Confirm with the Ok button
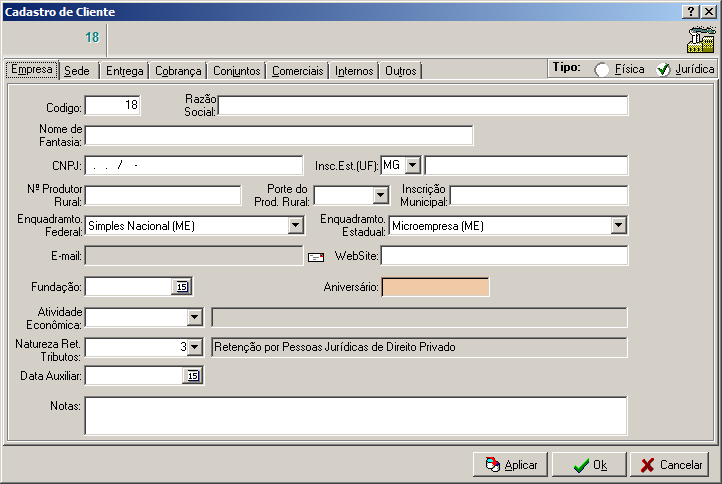 click(x=588, y=465)
